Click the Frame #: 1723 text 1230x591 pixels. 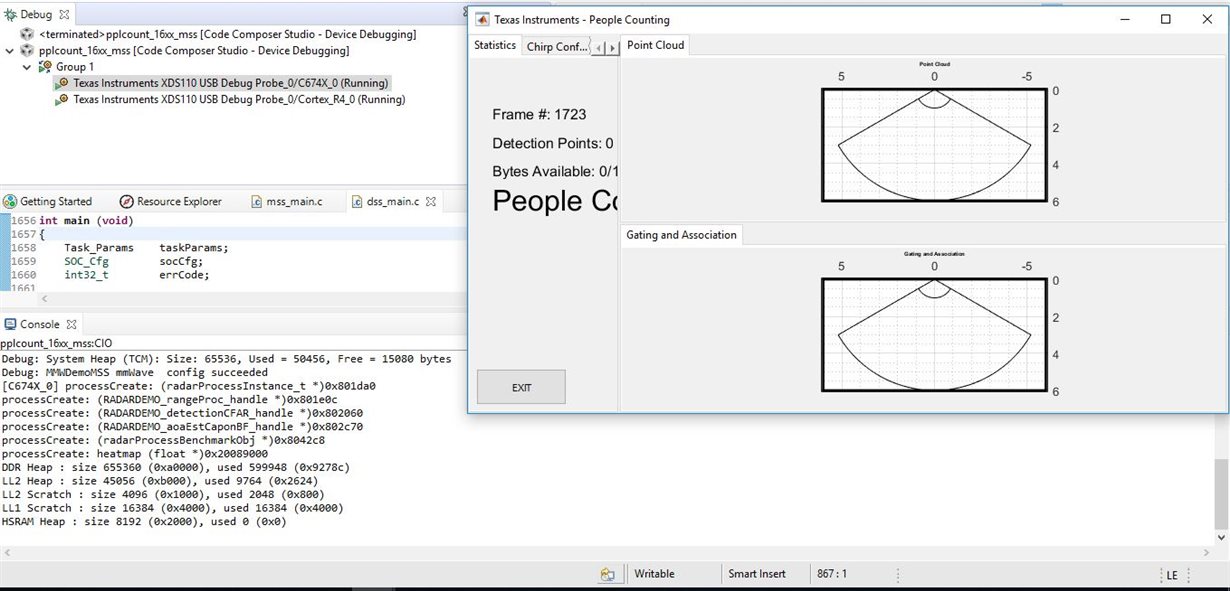coord(540,115)
